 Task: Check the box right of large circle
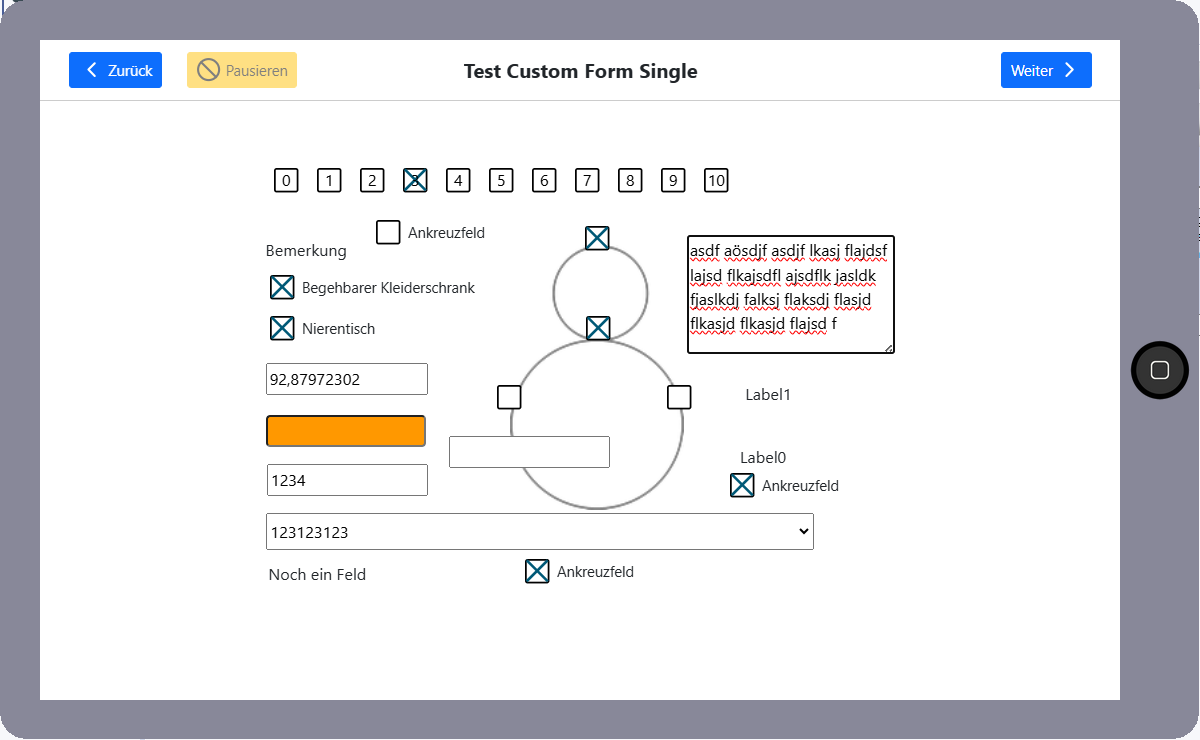coord(679,397)
